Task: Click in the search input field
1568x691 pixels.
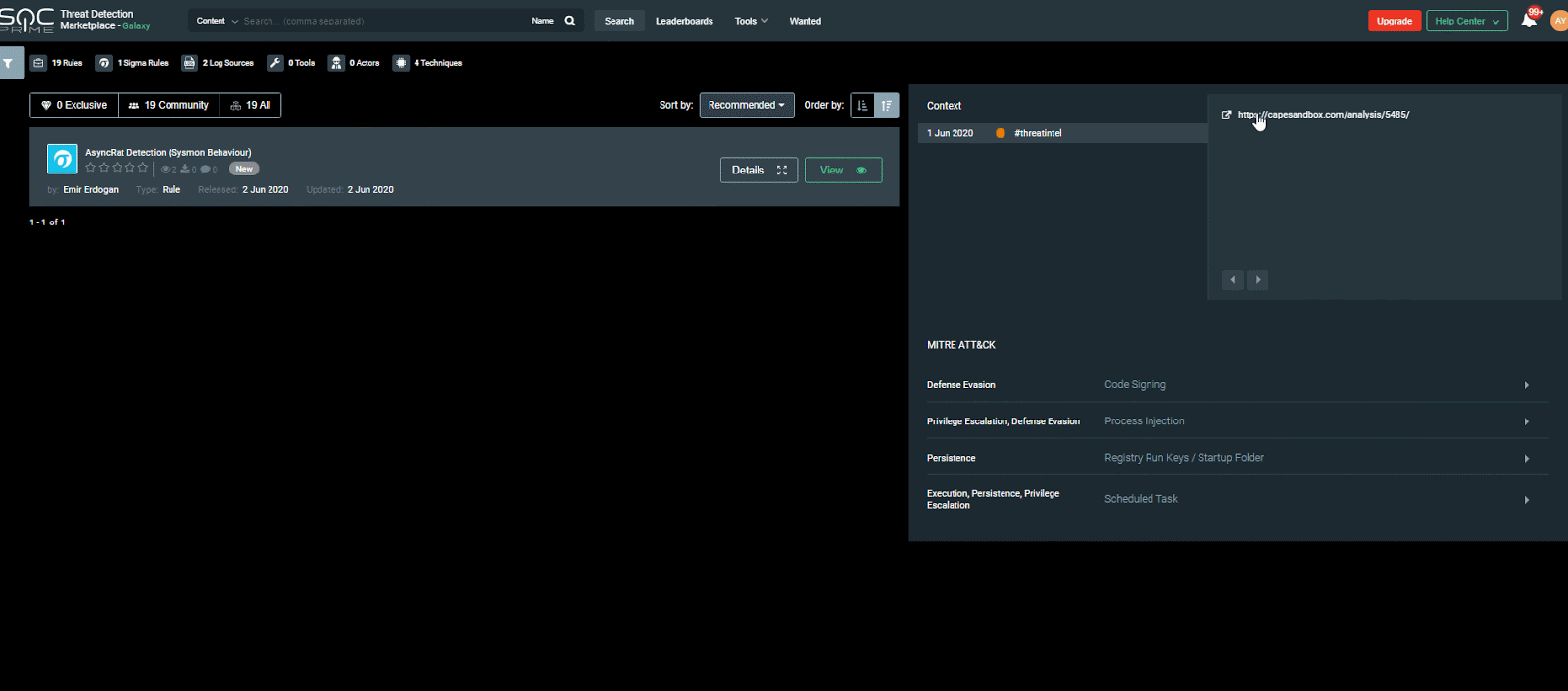Action: coord(382,21)
